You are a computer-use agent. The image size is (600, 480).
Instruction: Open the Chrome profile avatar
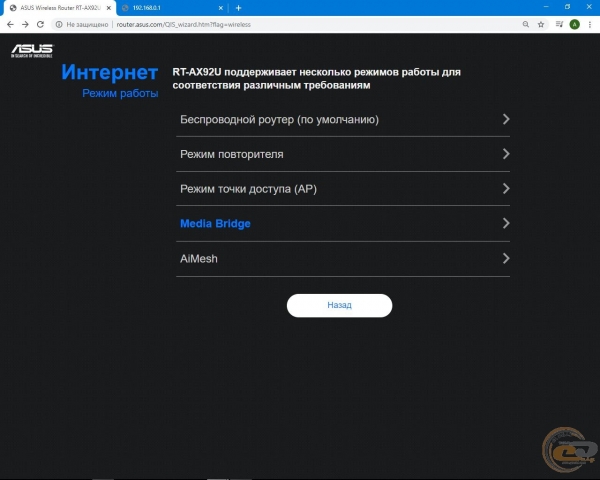click(574, 24)
